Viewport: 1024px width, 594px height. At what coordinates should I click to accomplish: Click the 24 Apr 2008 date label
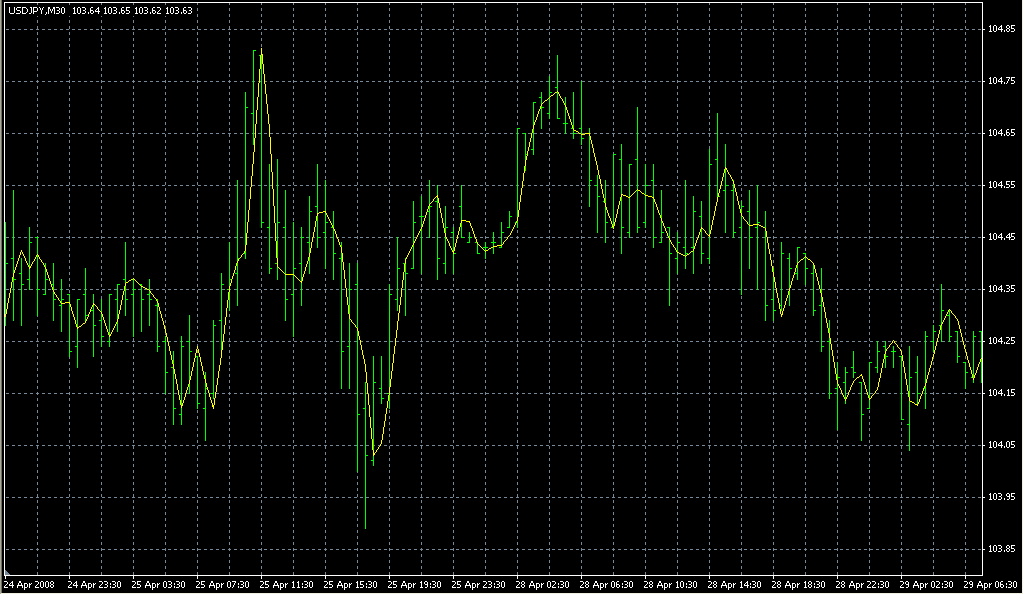tap(28, 584)
